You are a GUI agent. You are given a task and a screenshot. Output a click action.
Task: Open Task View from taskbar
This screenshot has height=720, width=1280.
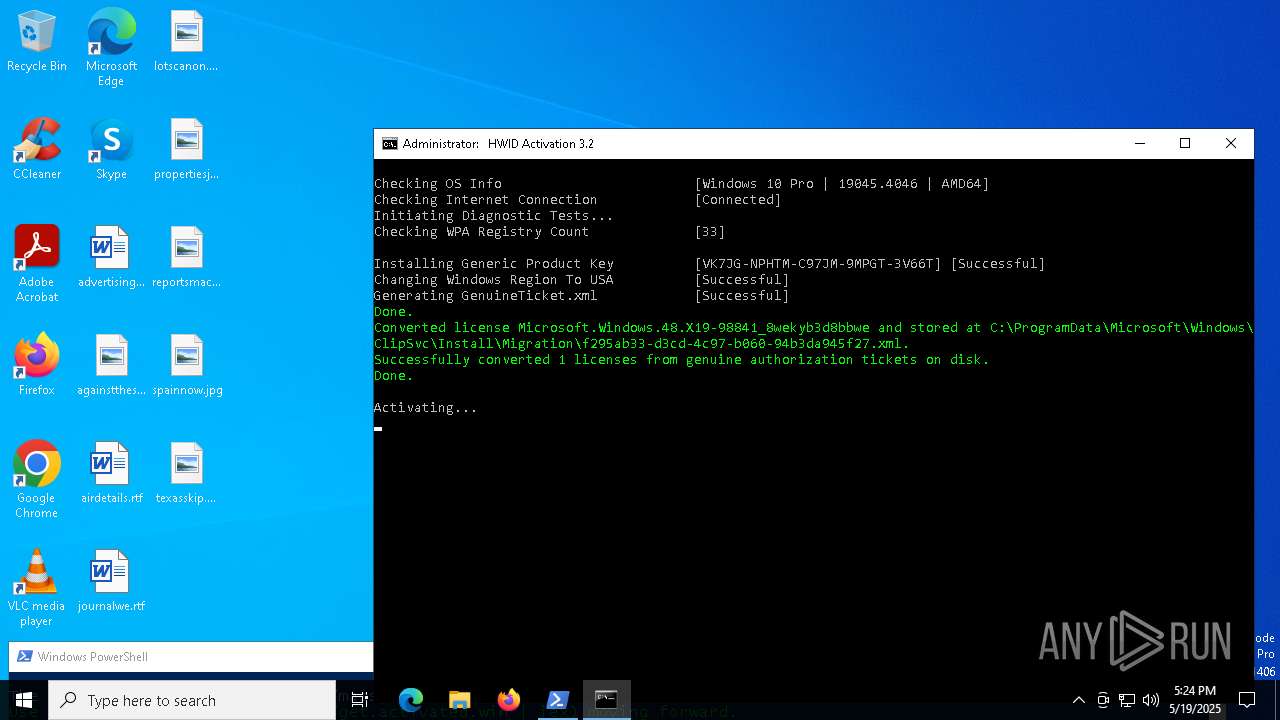click(360, 700)
